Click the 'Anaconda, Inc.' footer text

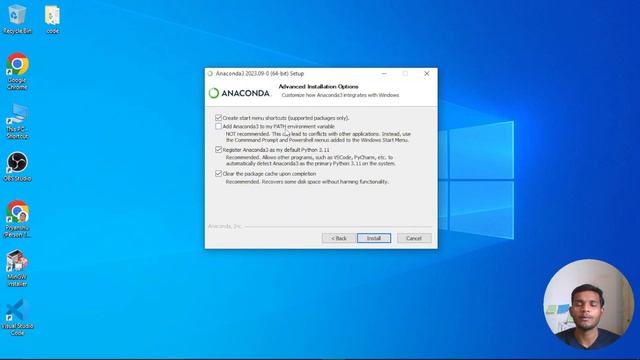coord(224,226)
